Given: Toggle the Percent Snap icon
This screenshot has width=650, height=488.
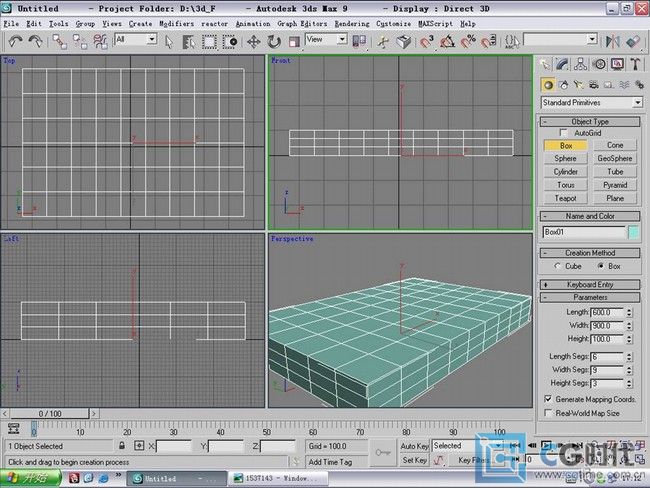Looking at the screenshot, I should (468, 42).
